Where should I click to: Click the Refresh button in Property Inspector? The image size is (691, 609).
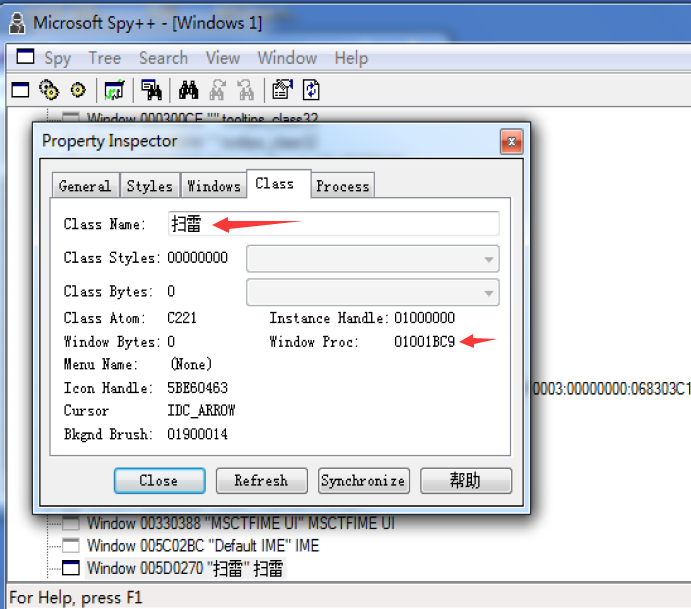coord(262,480)
